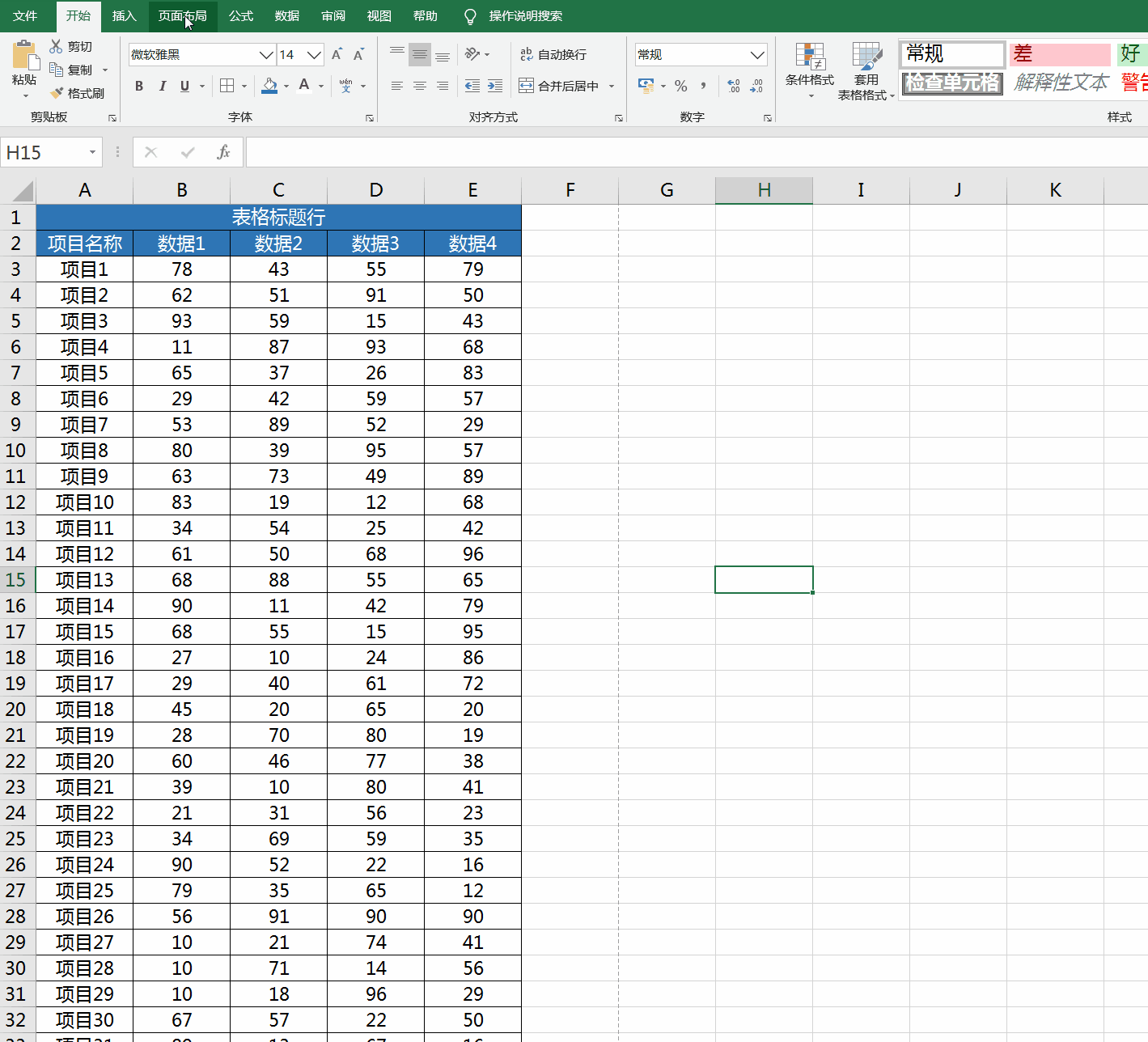The height and width of the screenshot is (1042, 1148).
Task: Click the bottom align icon
Action: [x=443, y=55]
